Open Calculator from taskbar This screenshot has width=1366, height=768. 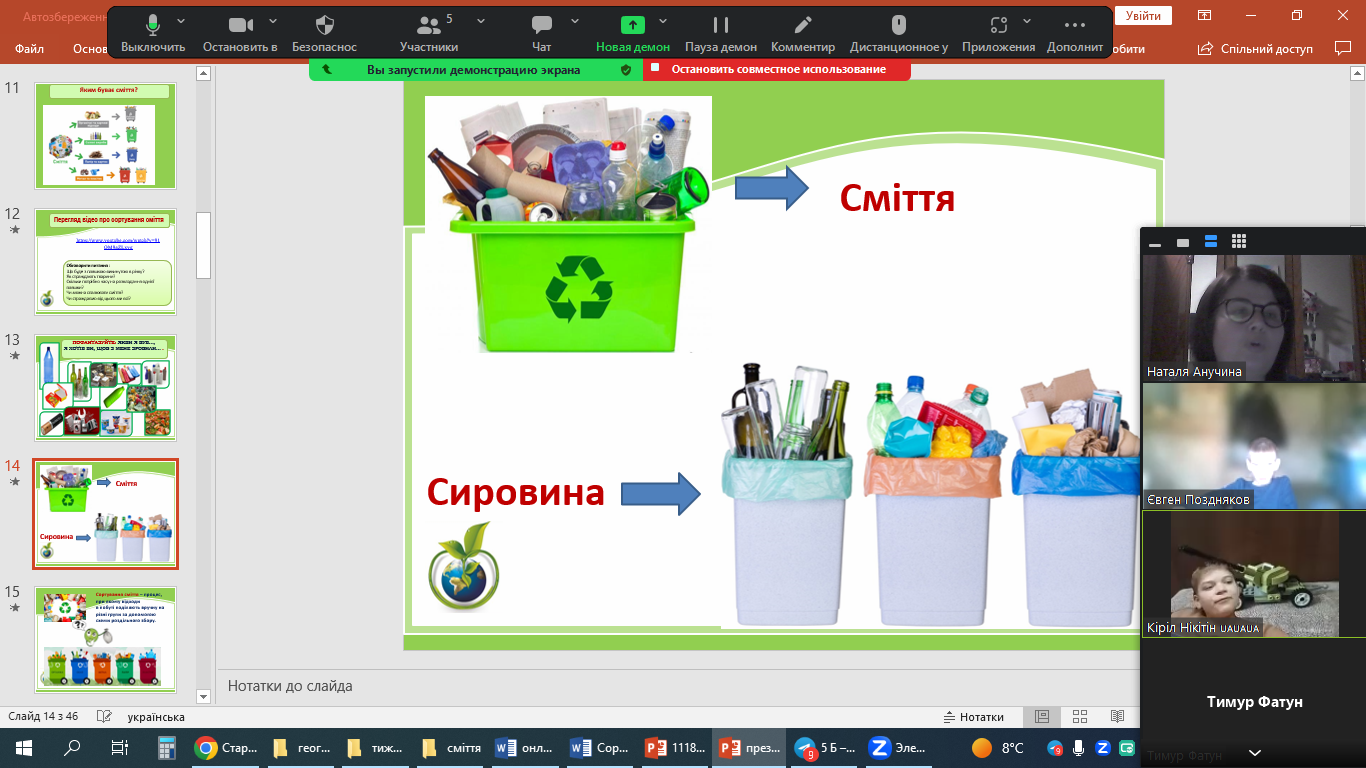[166, 747]
